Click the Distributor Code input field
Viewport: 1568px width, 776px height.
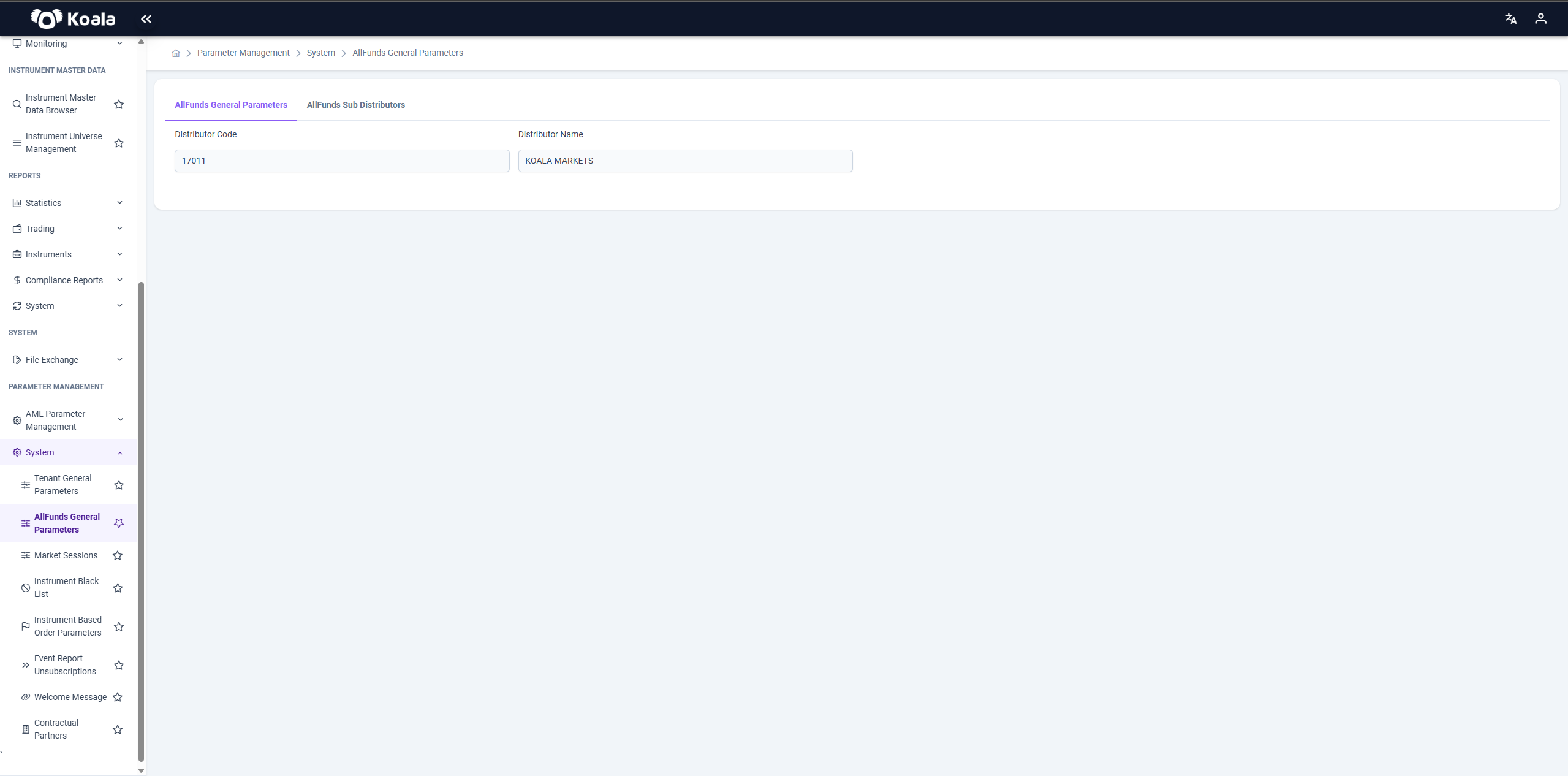(x=342, y=161)
